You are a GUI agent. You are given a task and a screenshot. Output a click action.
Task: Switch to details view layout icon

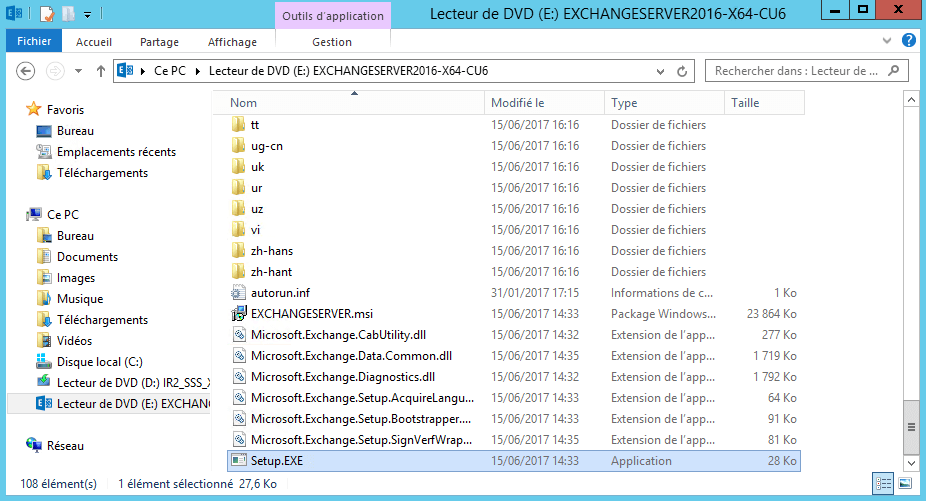point(883,484)
